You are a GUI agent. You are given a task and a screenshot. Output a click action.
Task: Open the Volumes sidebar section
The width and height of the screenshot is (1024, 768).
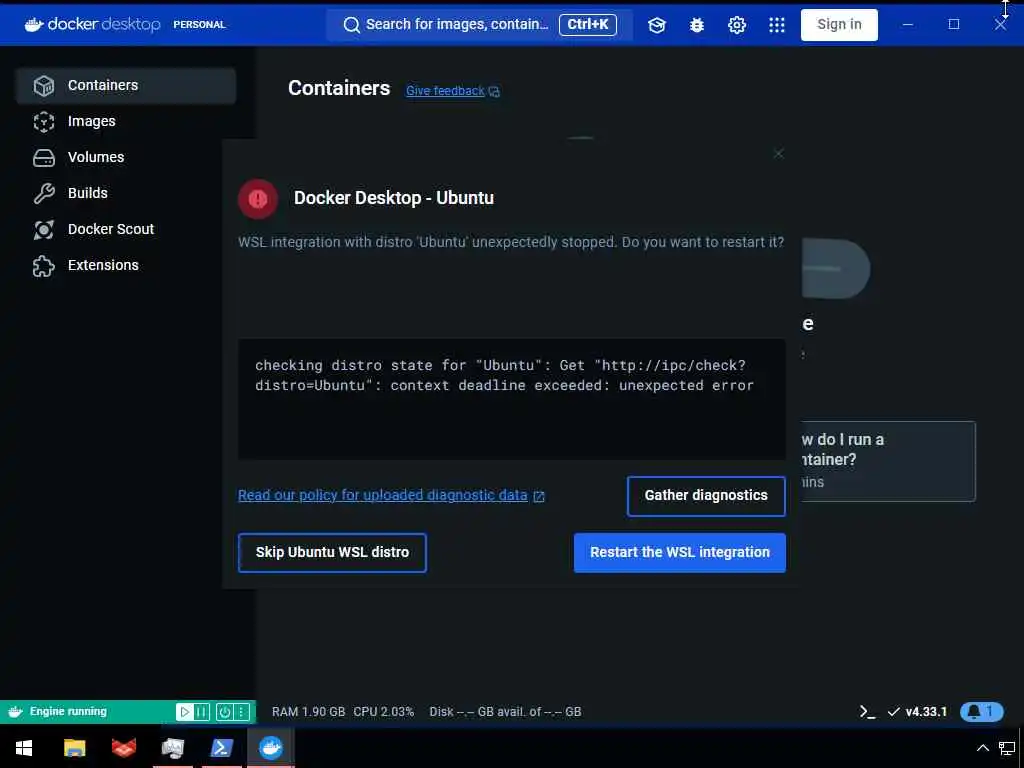coord(126,157)
